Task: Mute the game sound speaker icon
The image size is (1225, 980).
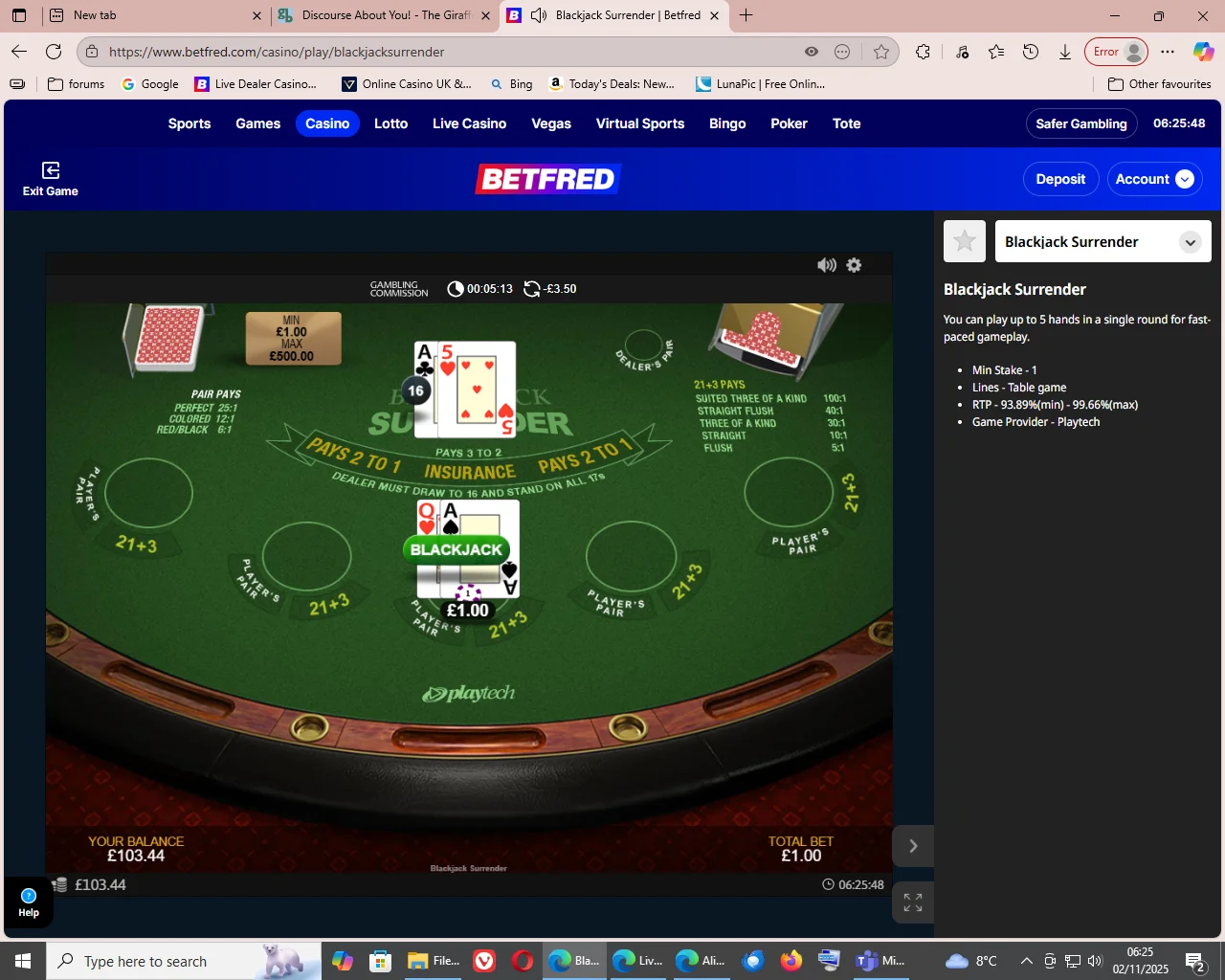Action: pos(827,265)
